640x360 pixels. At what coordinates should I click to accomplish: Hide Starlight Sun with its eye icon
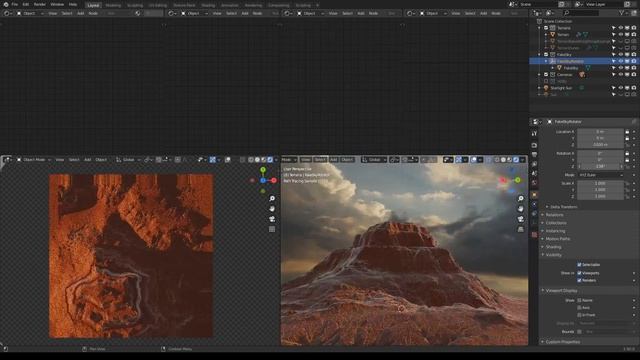pyautogui.click(x=620, y=88)
